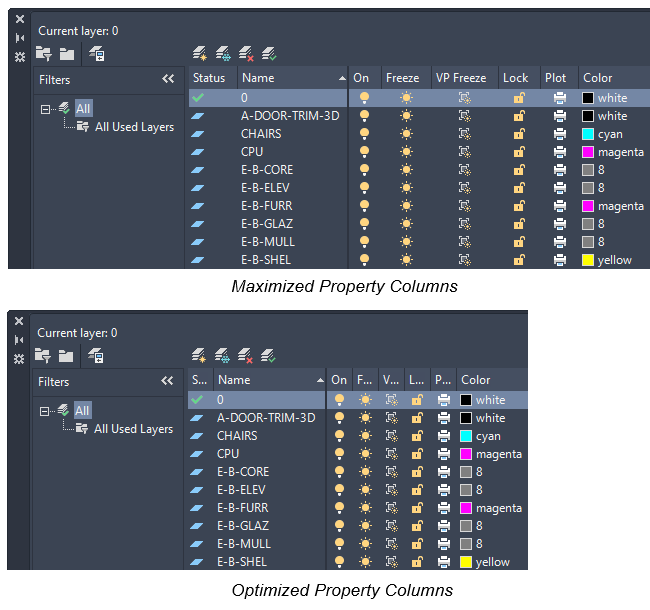This screenshot has width=650, height=610.
Task: Click Plot column header in upper panel
Action: point(559,78)
